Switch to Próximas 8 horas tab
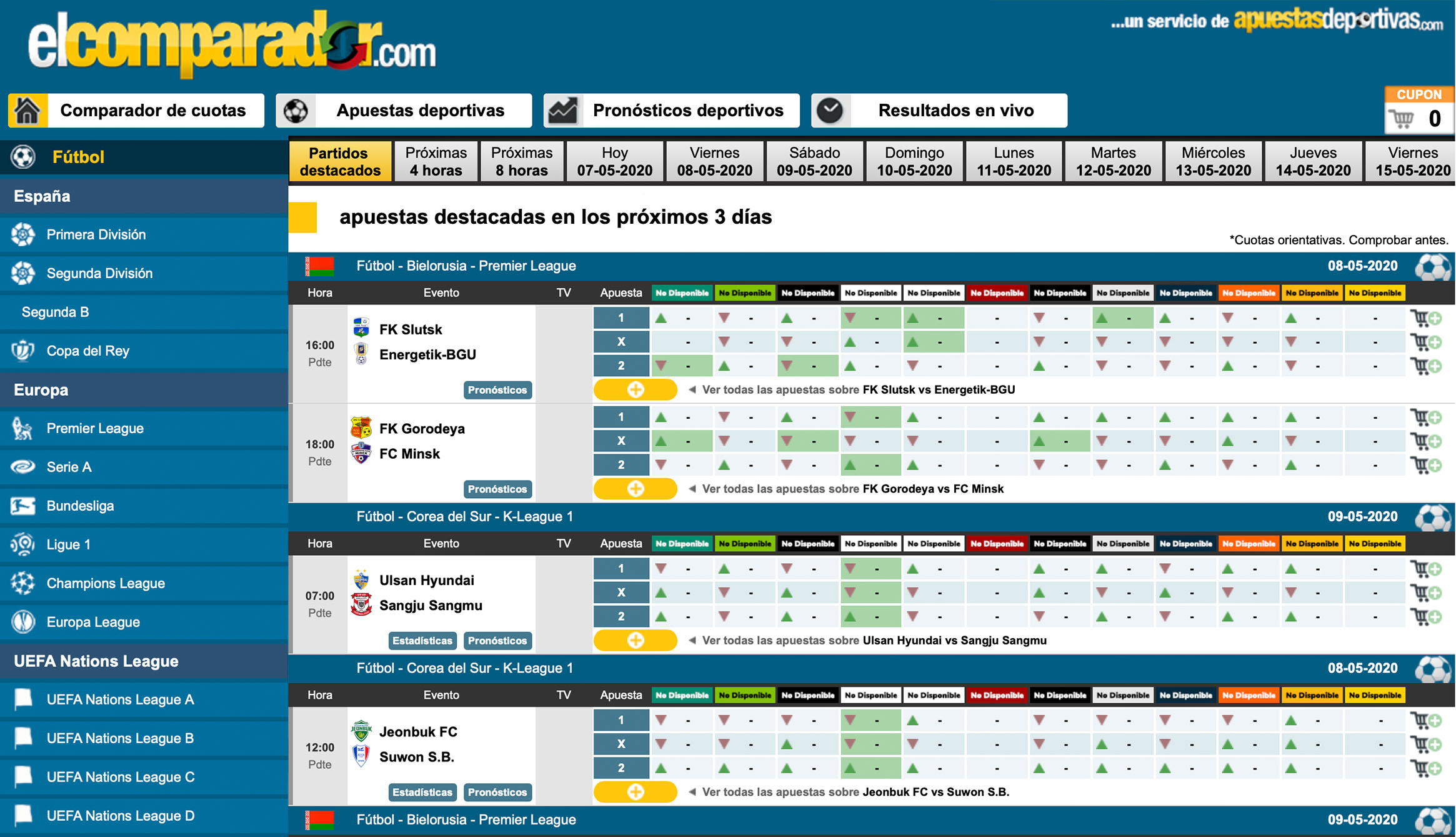 [x=522, y=161]
